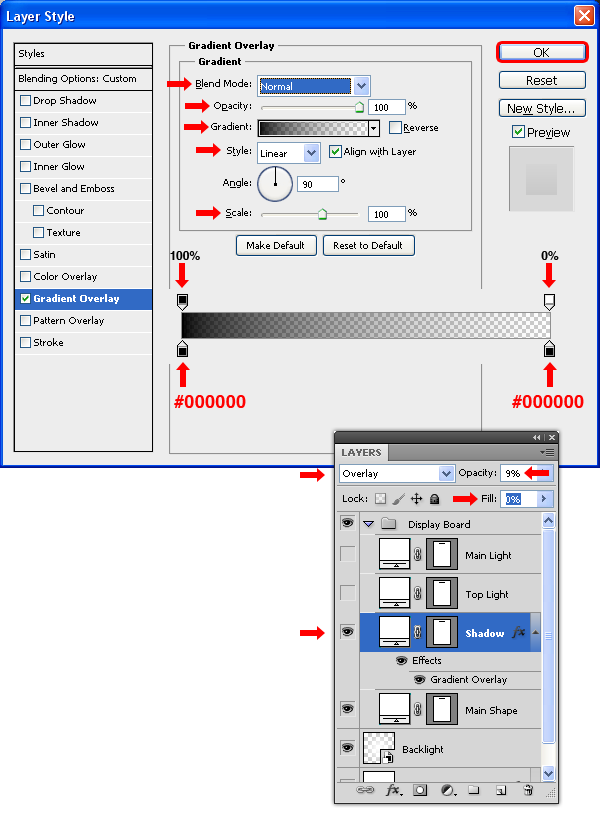Add a layer mask using the bottom mask icon
Viewport: 600px width, 824px height.
[420, 790]
